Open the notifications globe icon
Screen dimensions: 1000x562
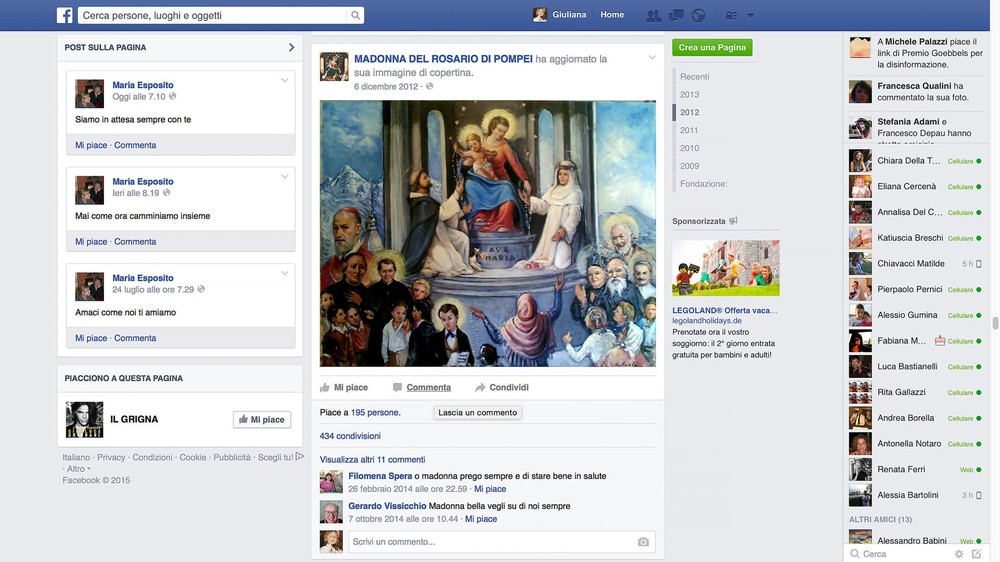[698, 15]
